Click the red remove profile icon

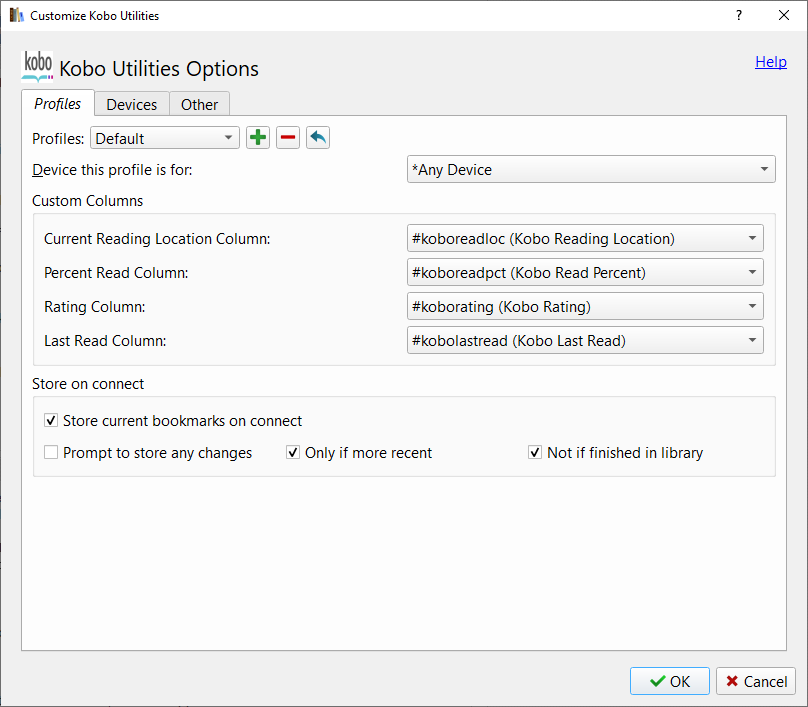tap(288, 138)
